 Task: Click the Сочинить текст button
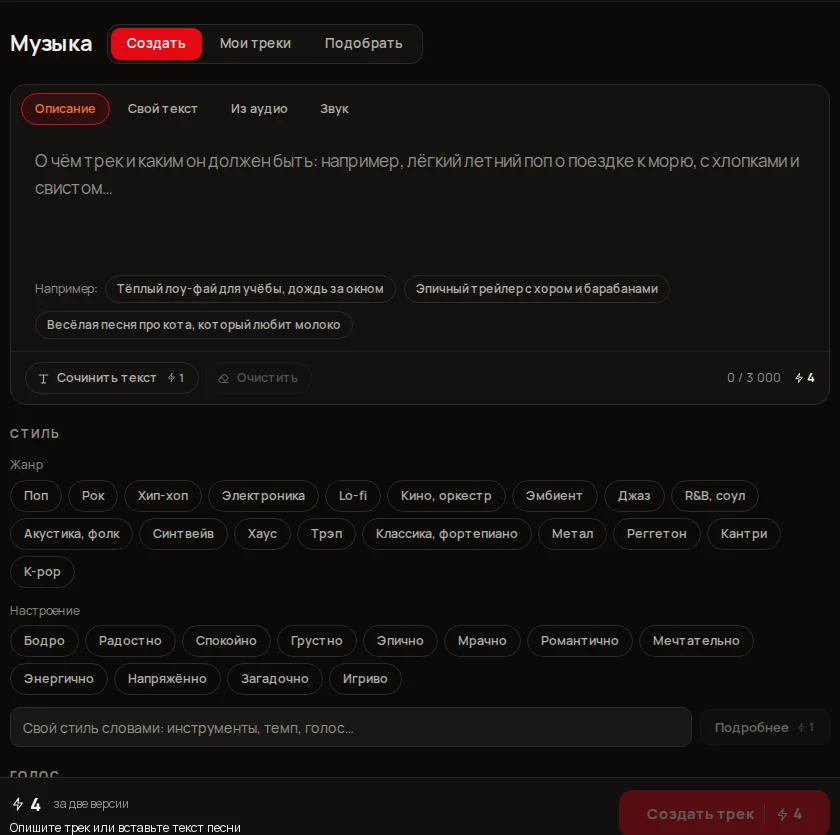[112, 378]
